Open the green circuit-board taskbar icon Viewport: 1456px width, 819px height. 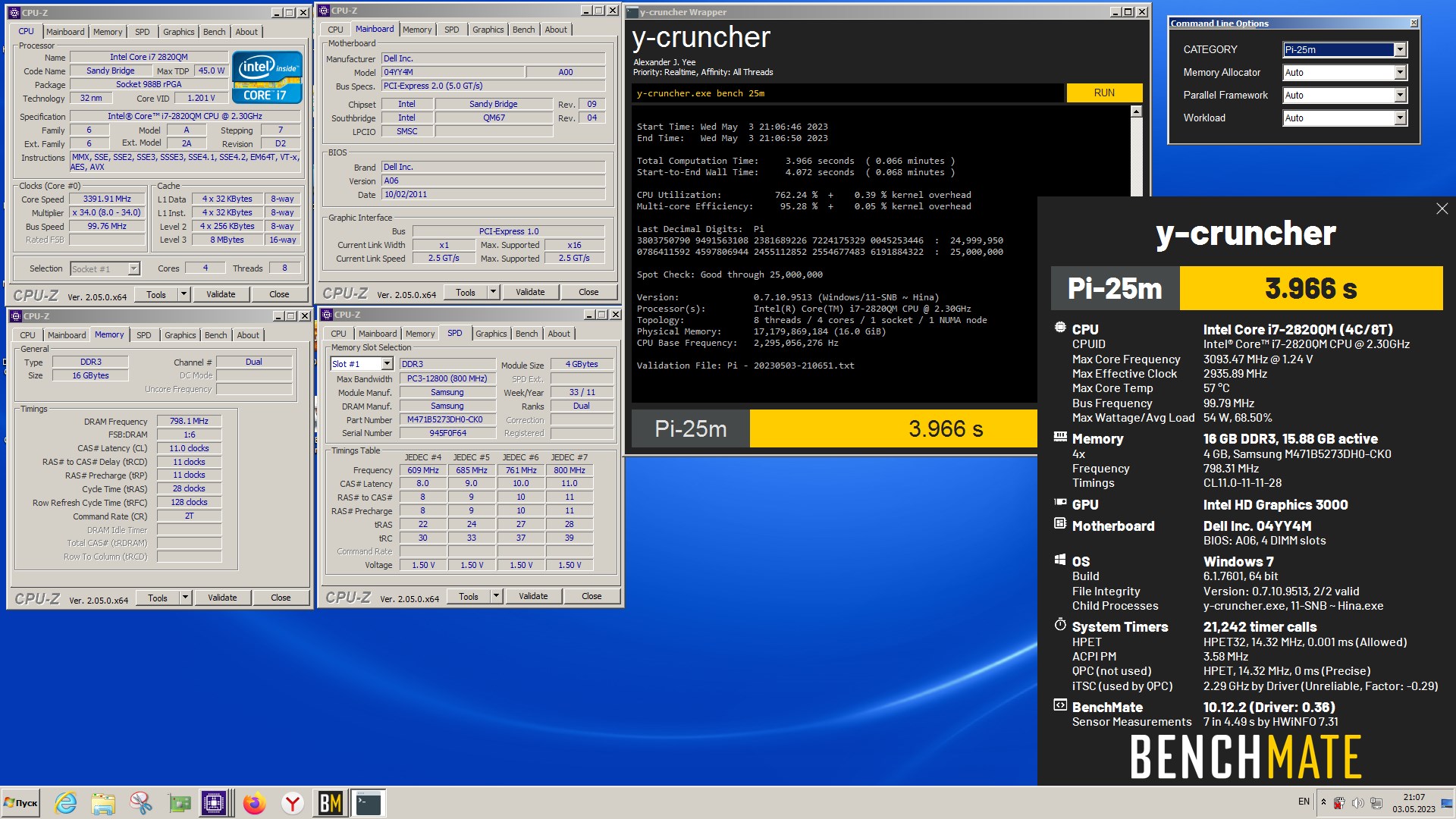tap(179, 803)
